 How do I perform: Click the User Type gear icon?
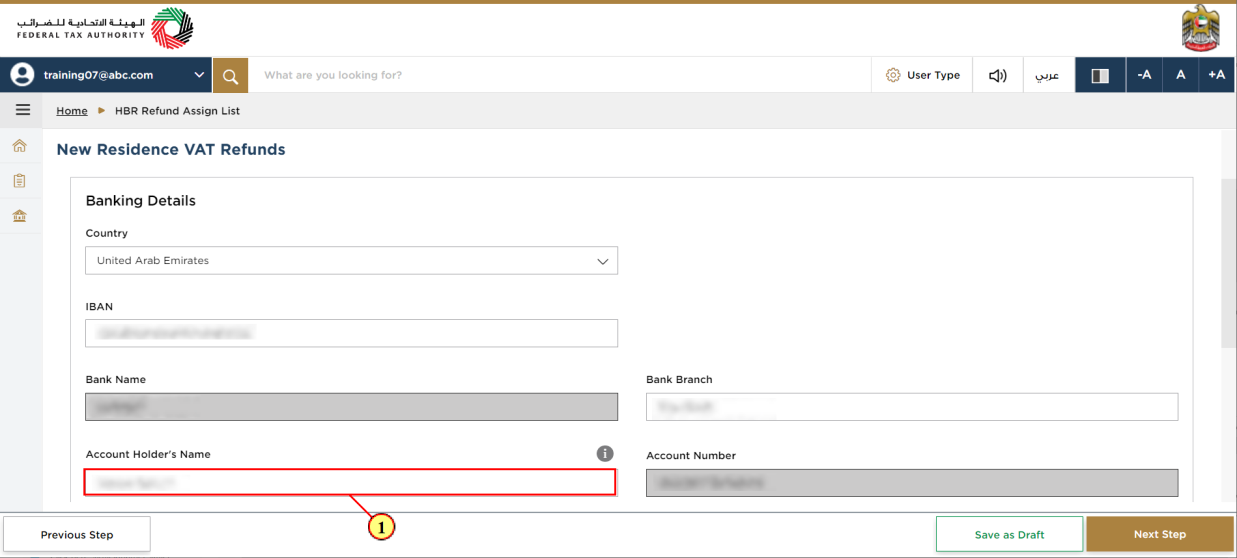point(893,75)
